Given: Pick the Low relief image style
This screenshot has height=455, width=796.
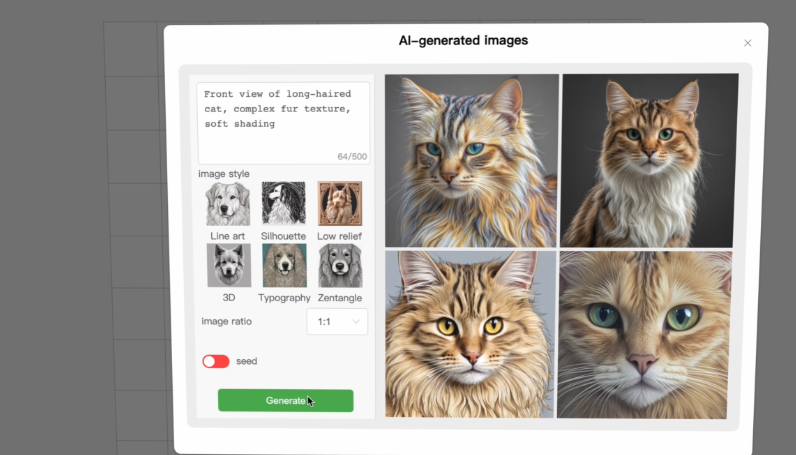Looking at the screenshot, I should click(340, 204).
